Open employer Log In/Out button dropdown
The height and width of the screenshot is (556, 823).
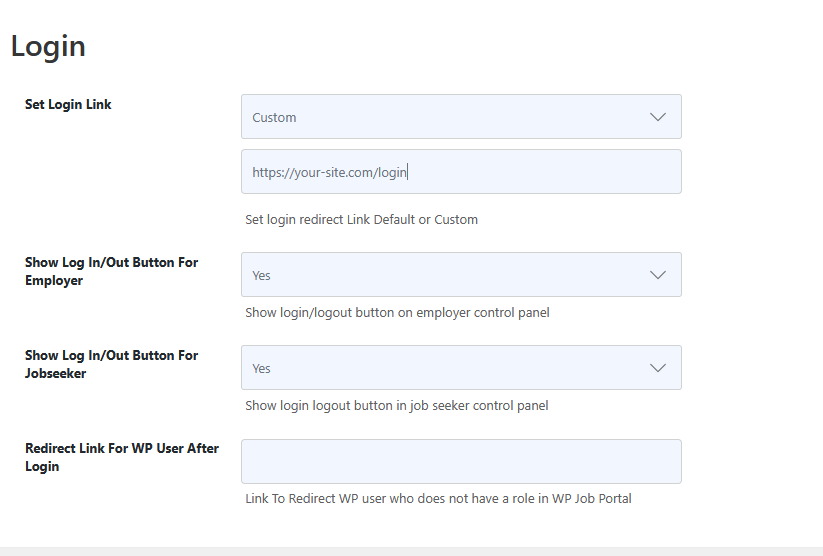click(x=461, y=275)
